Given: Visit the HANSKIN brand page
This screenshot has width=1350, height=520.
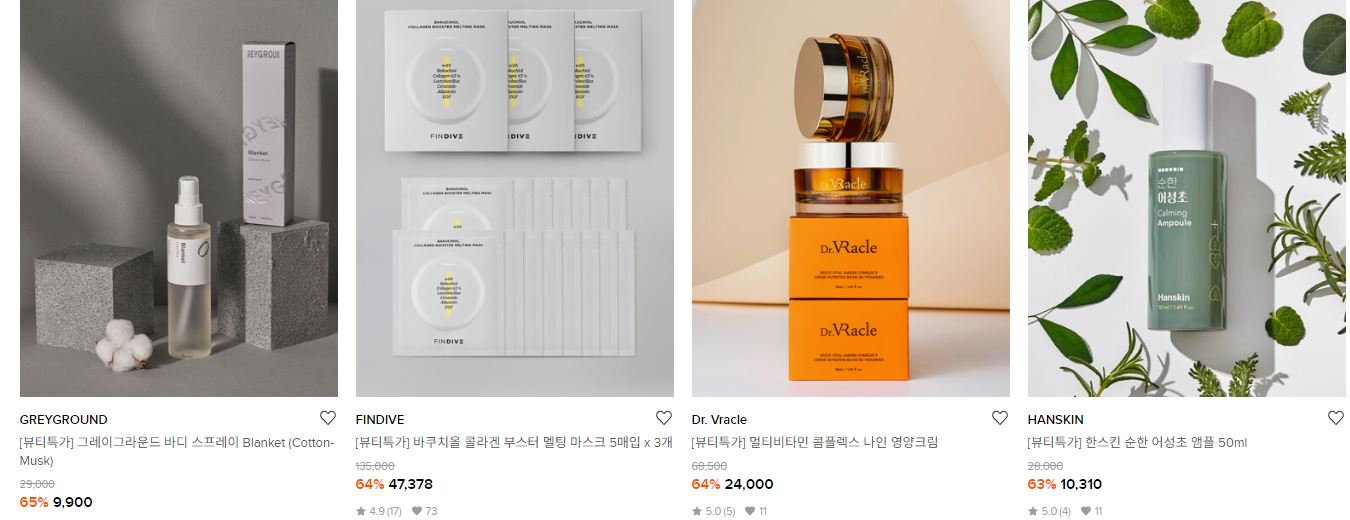Looking at the screenshot, I should tap(1056, 420).
